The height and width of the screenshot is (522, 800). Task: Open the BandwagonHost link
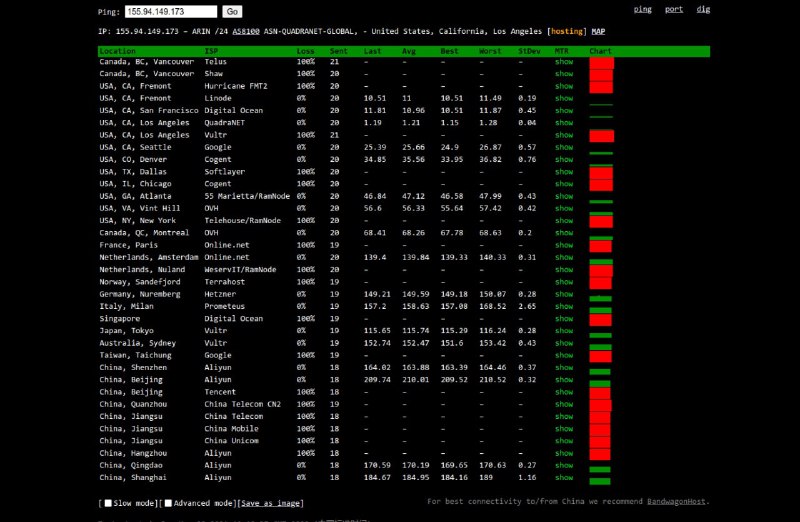point(676,501)
